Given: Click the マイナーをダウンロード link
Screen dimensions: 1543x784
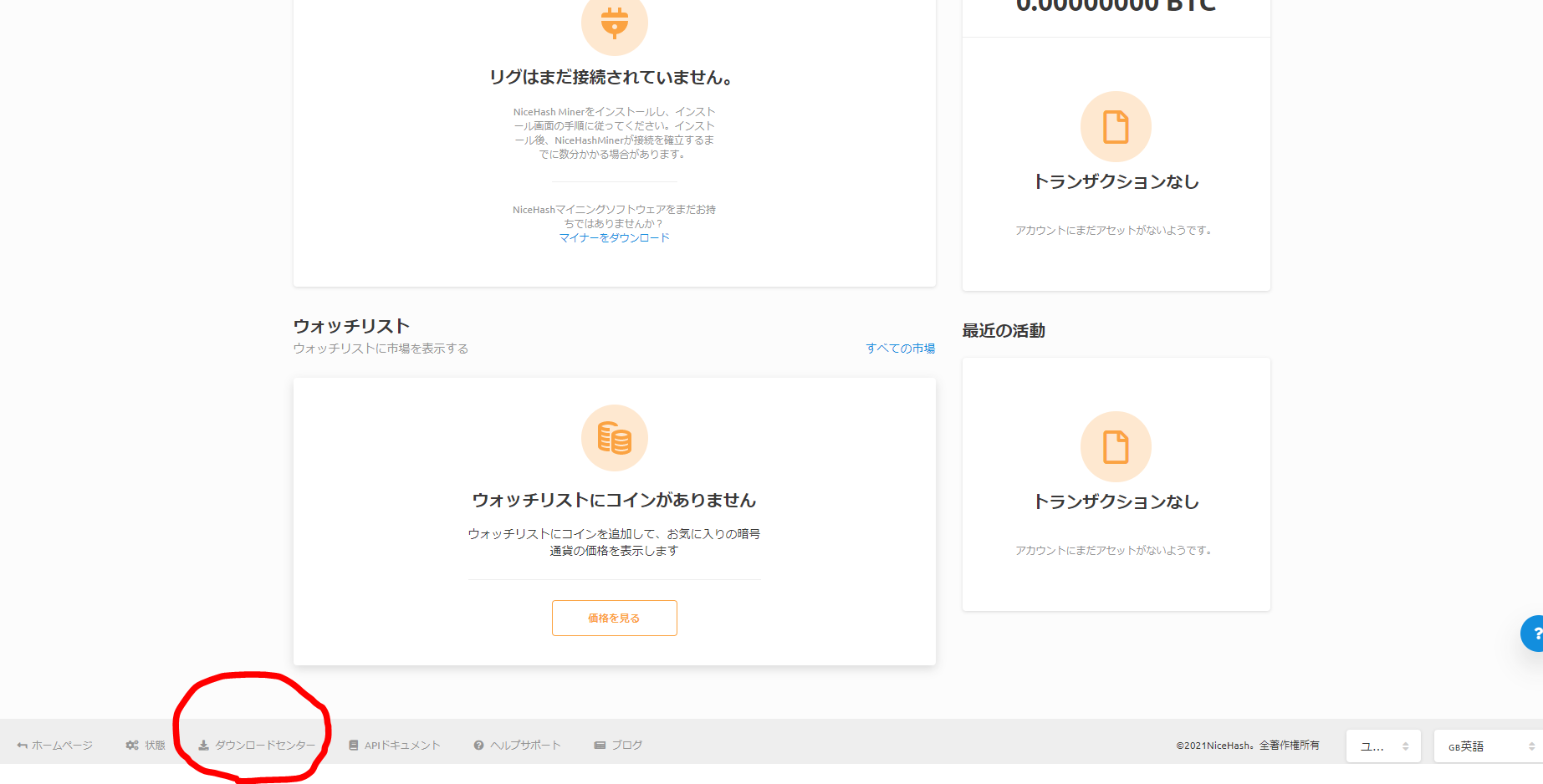Looking at the screenshot, I should pos(615,237).
